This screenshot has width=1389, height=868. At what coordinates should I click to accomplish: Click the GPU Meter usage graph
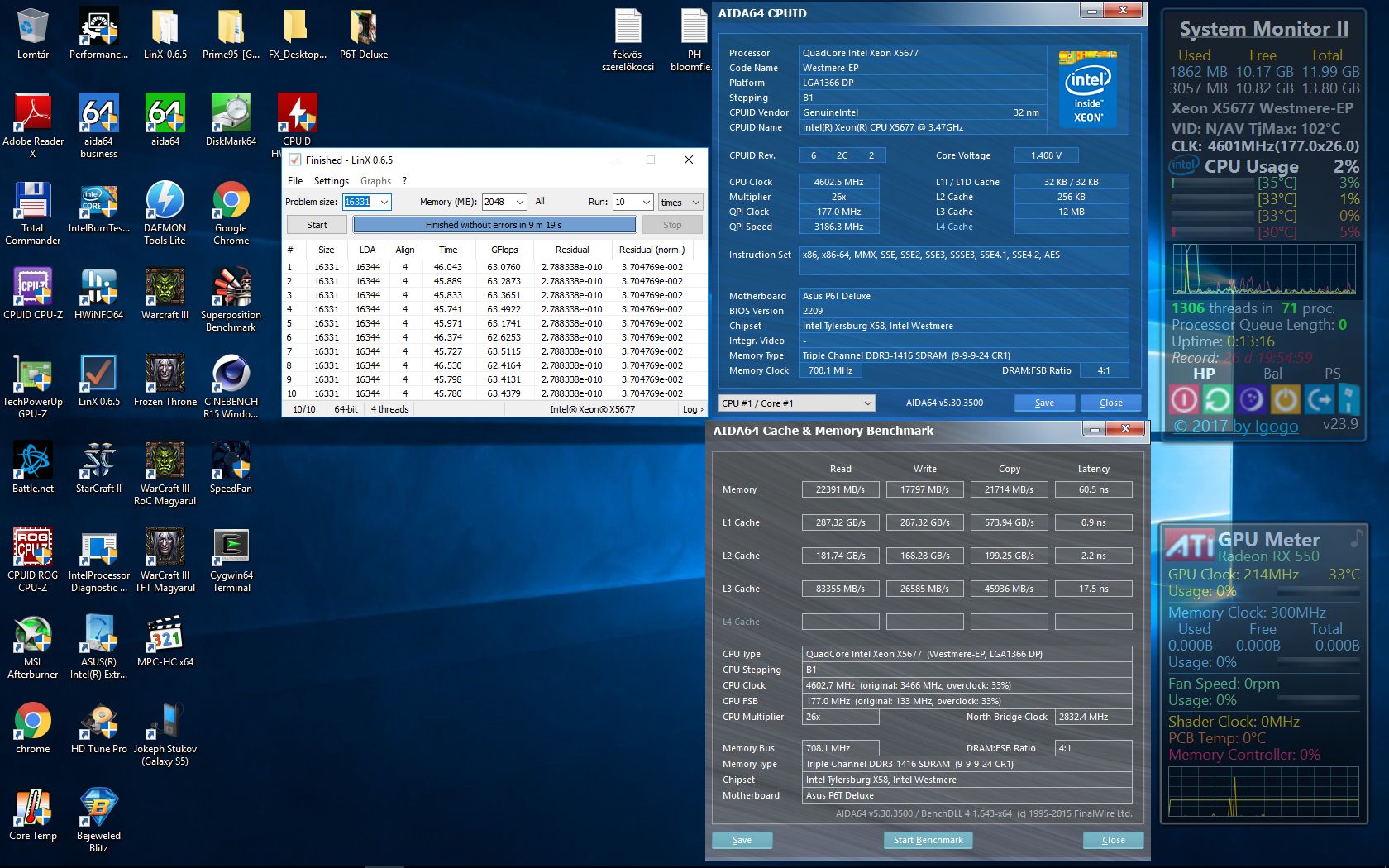1263,792
